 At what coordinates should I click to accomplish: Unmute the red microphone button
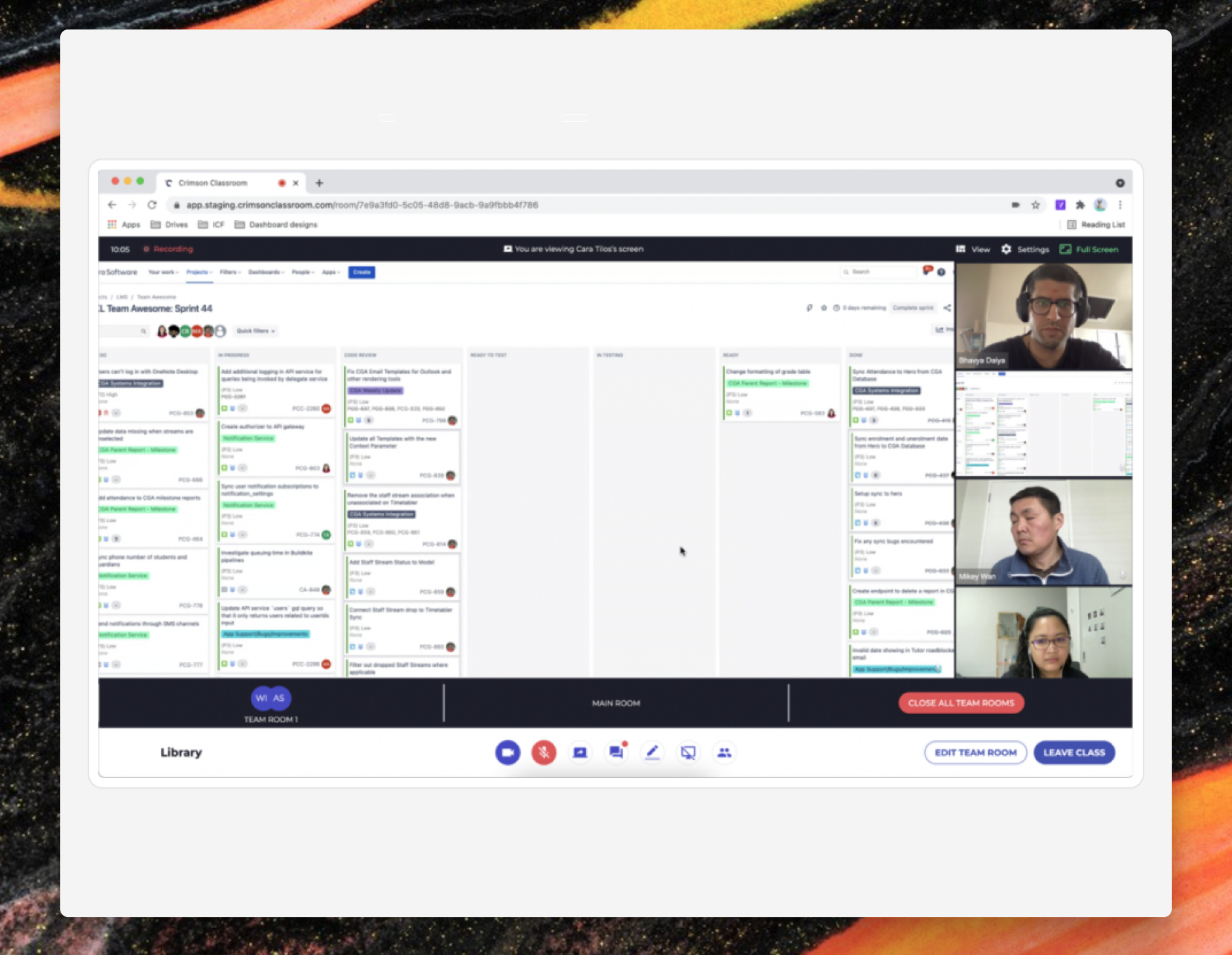click(x=544, y=753)
